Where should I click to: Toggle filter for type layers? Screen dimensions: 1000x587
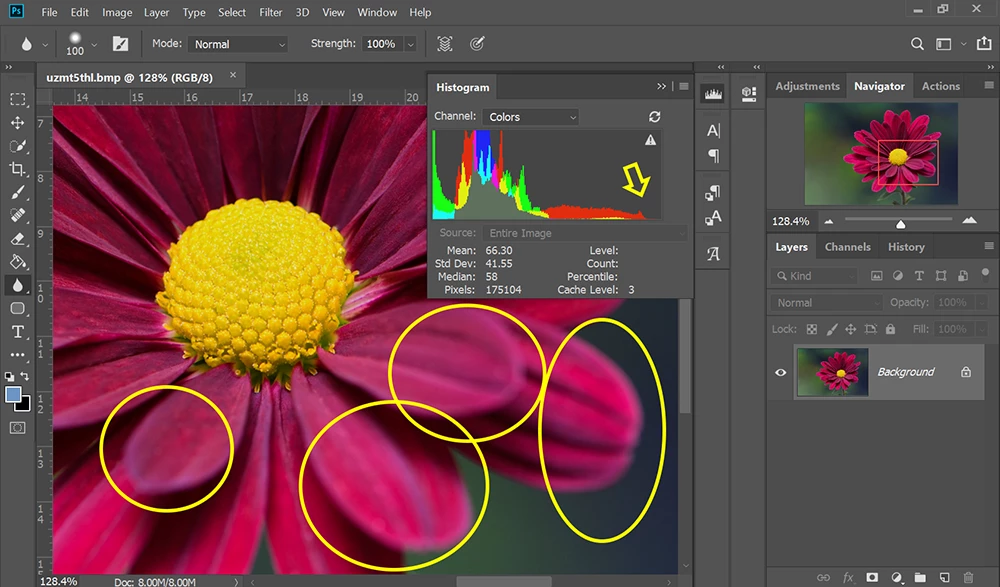pyautogui.click(x=919, y=276)
